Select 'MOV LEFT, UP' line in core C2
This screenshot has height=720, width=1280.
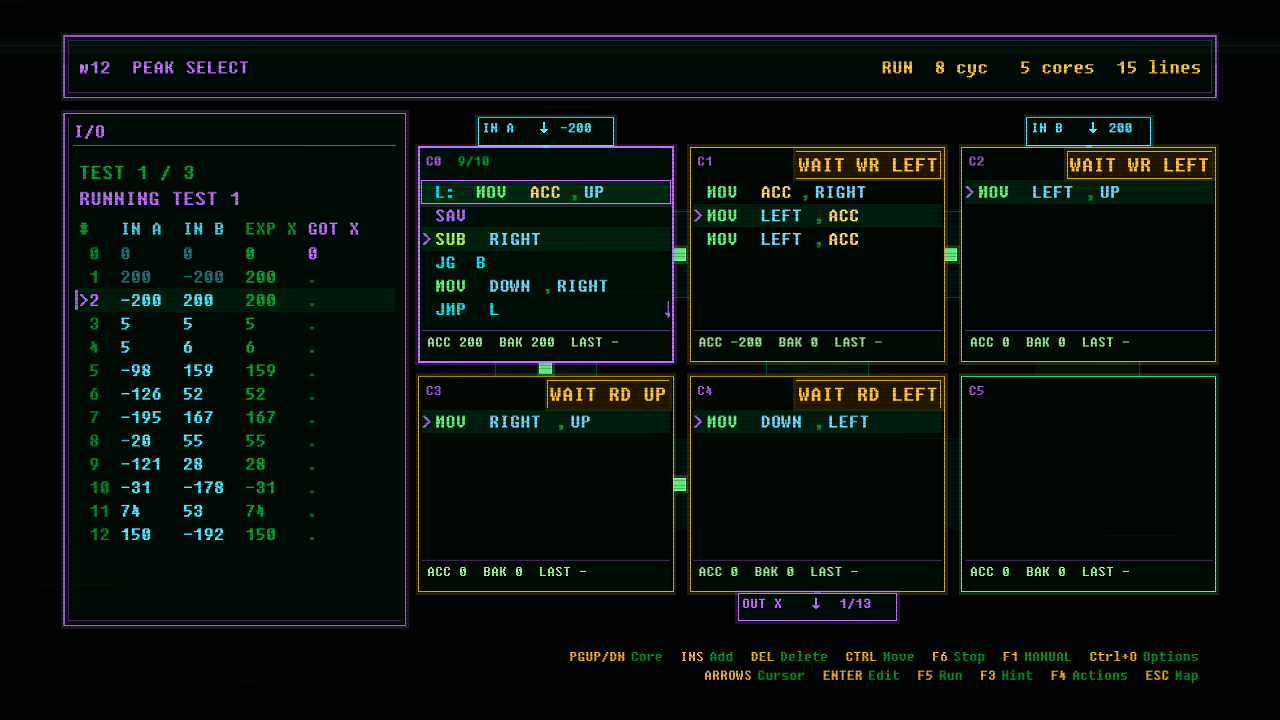(1089, 193)
